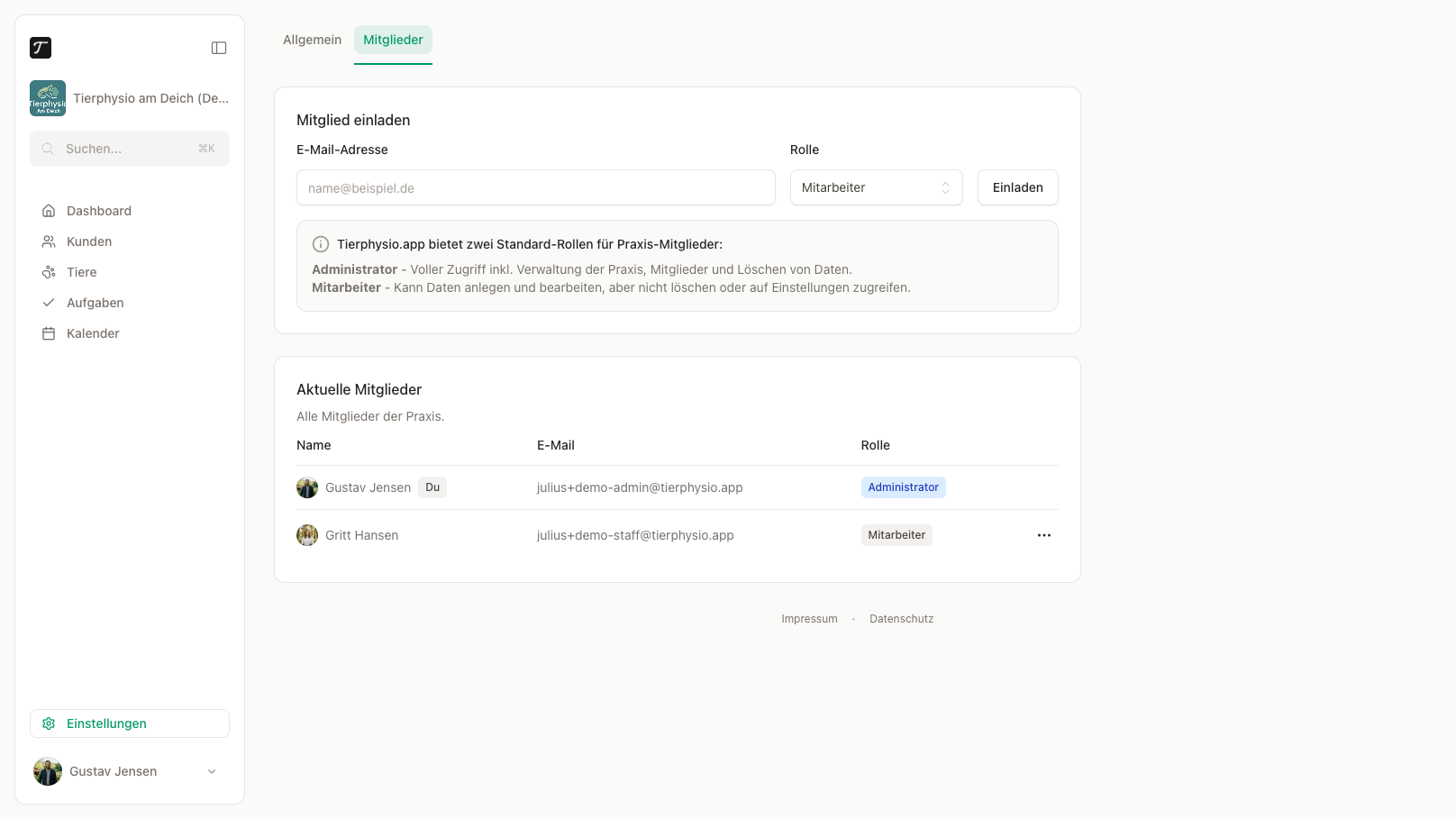The height and width of the screenshot is (819, 1456).
Task: Click the Einstellungen gear icon
Action: coord(49,723)
